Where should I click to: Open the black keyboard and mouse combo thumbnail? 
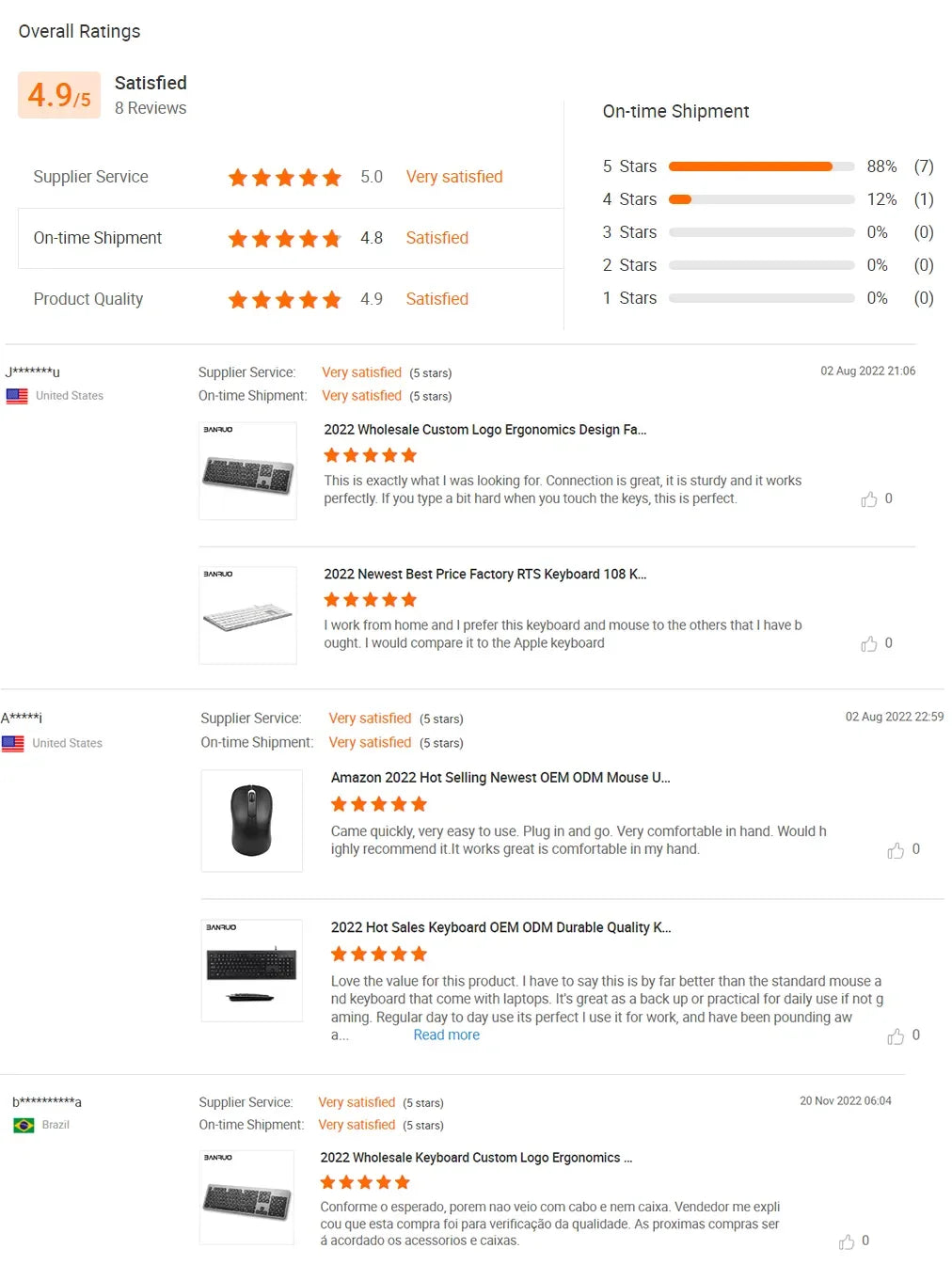[x=251, y=971]
